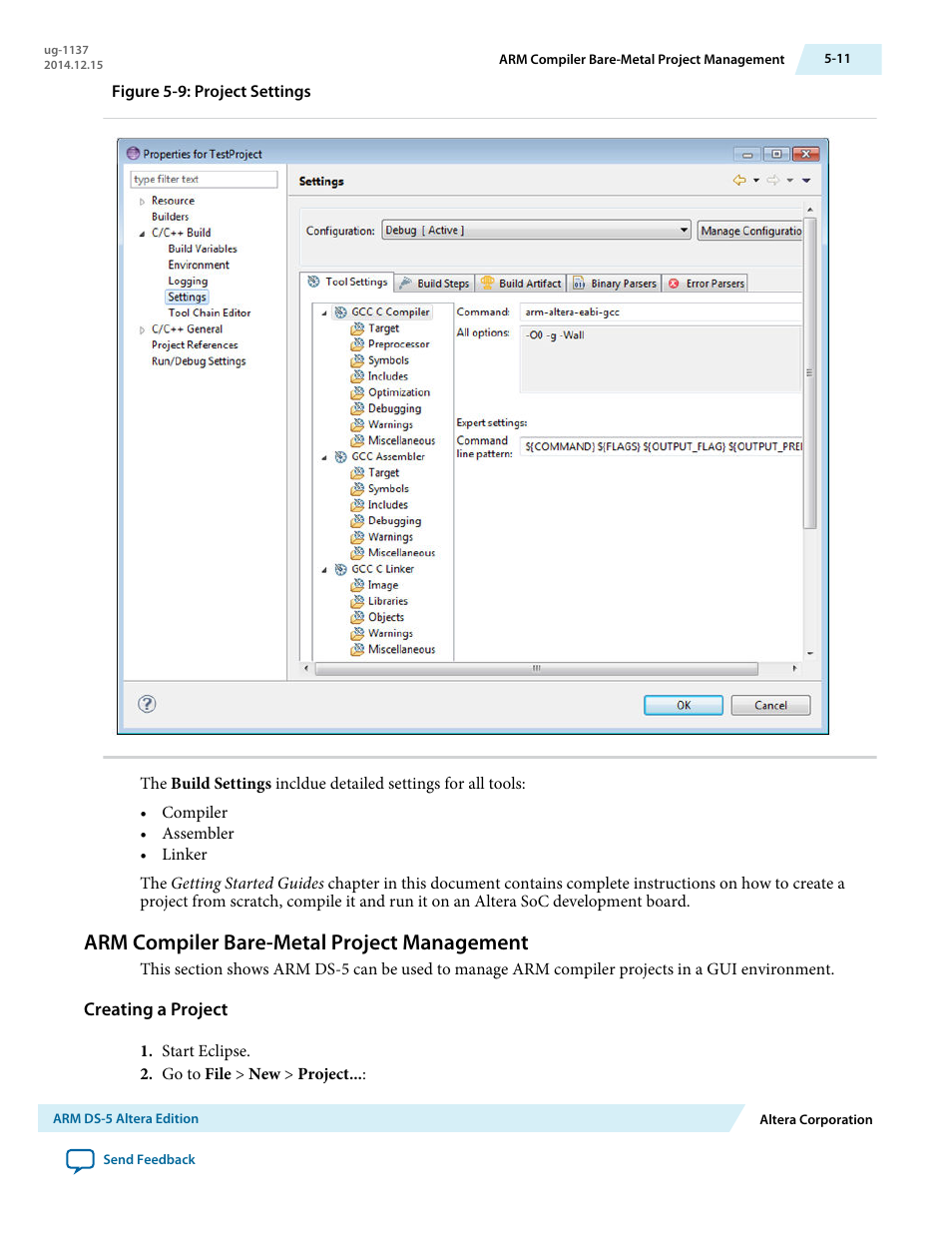Click the Image option icon under Linker

coord(357,585)
